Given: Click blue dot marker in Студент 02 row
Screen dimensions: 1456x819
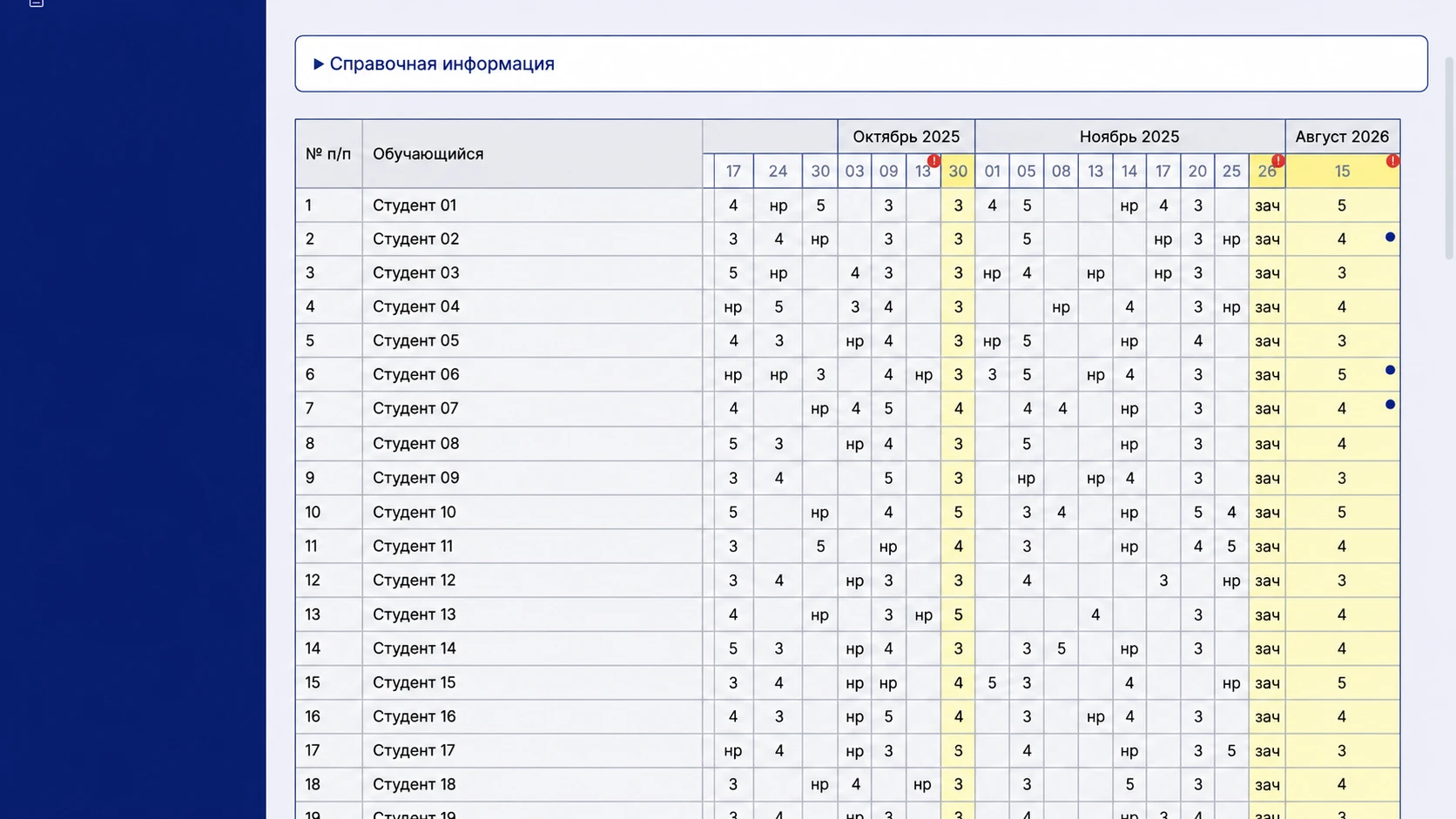Looking at the screenshot, I should [x=1390, y=237].
